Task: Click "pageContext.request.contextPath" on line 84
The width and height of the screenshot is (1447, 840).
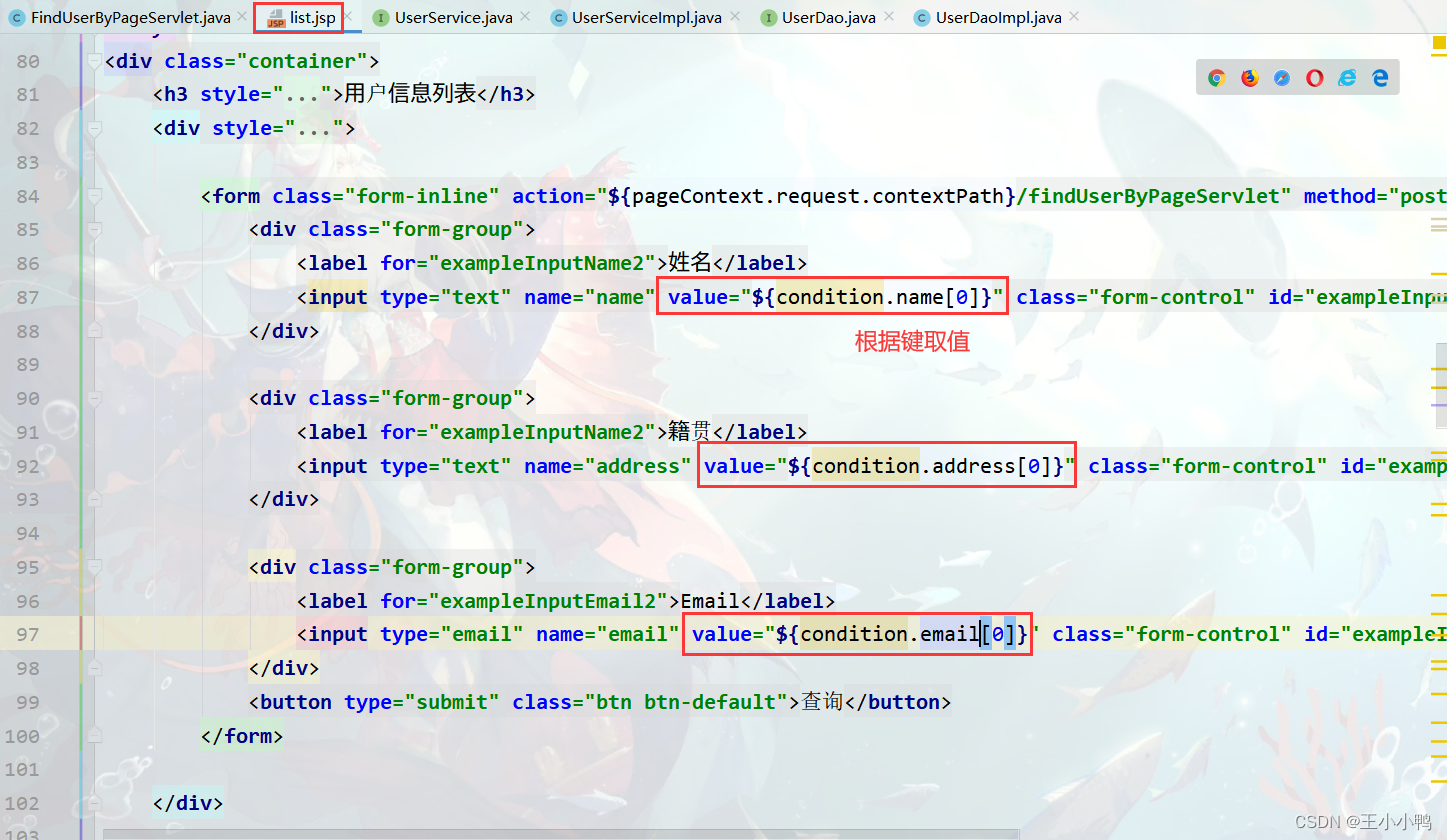Action: (819, 196)
